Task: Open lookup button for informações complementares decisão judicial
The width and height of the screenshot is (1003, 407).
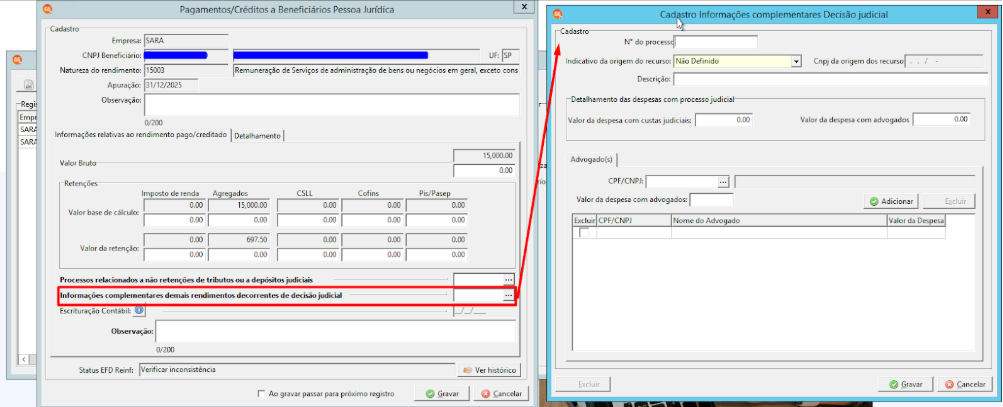Action: [x=508, y=295]
